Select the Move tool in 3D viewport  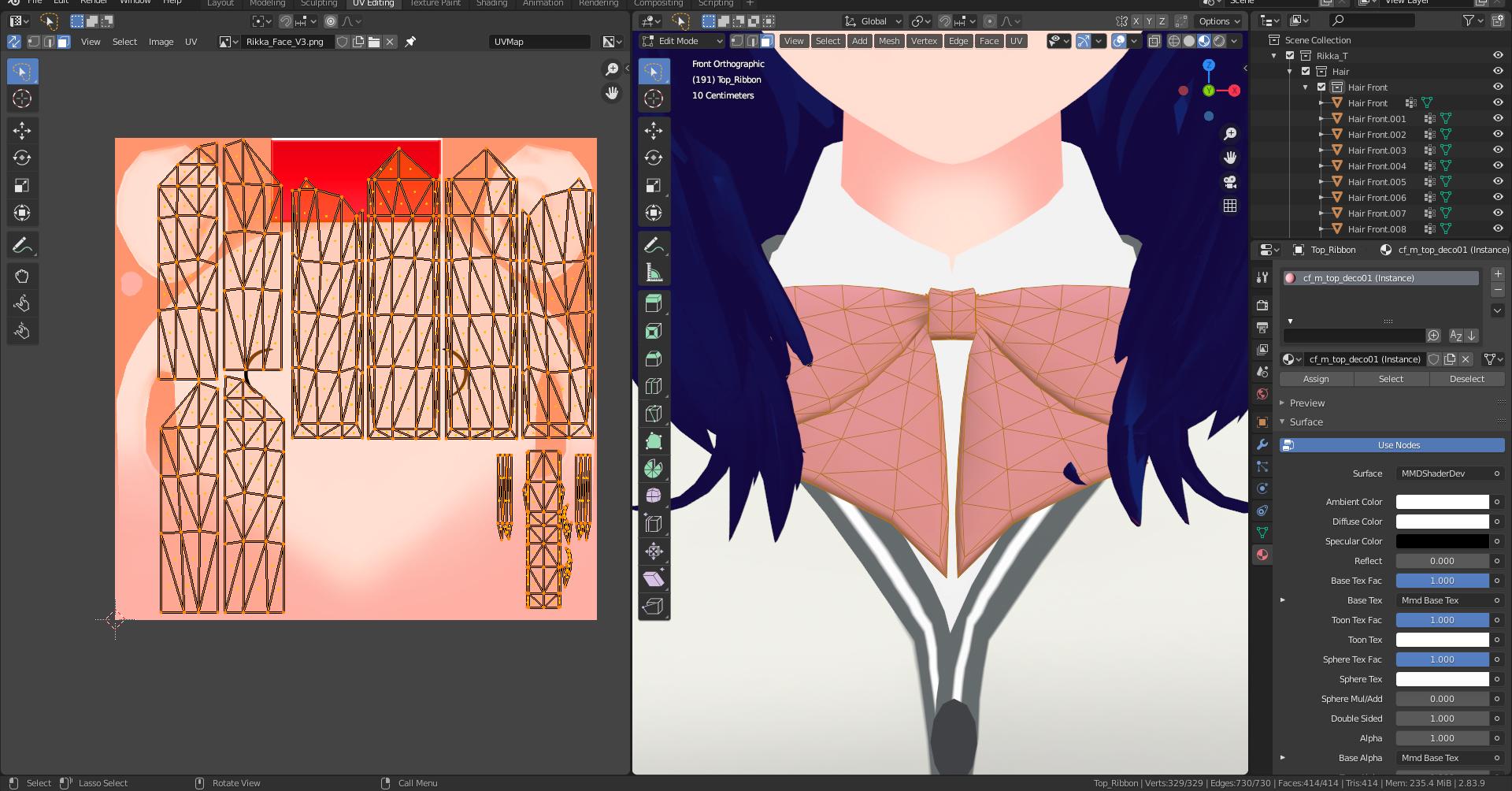pos(654,131)
